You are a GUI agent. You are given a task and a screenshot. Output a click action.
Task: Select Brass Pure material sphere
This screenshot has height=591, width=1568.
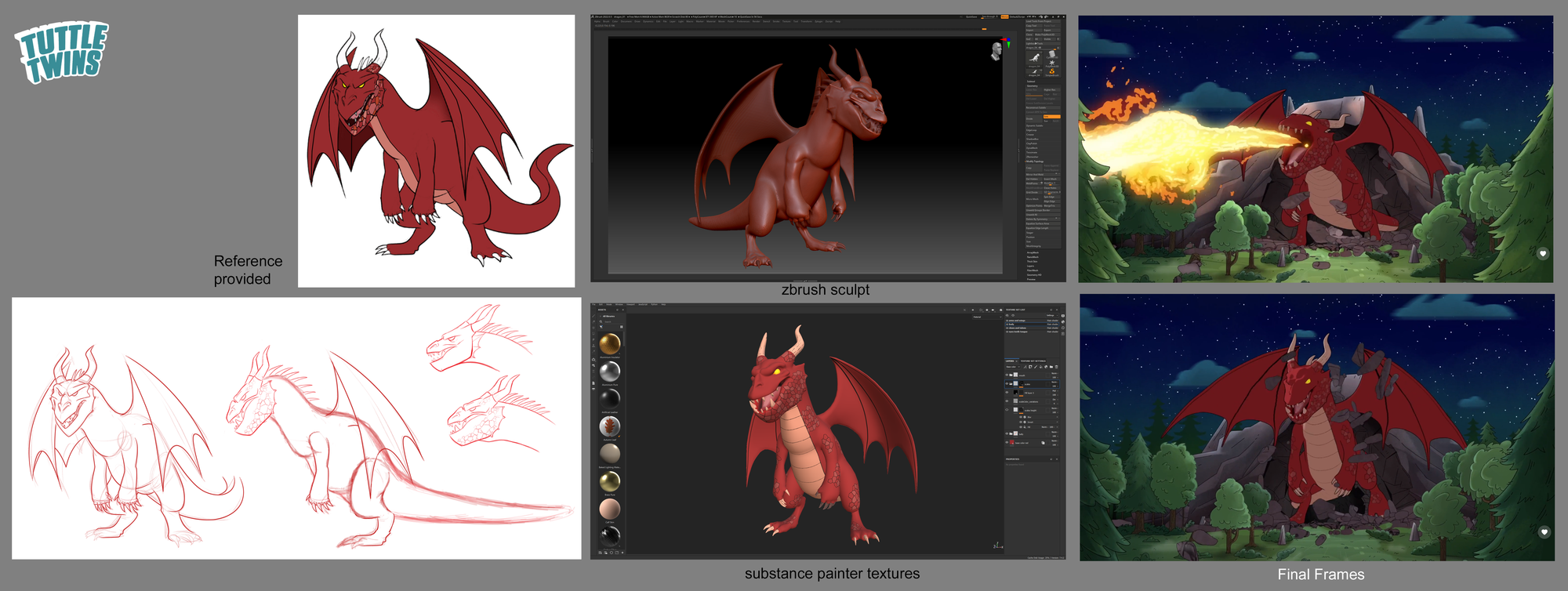click(x=609, y=480)
